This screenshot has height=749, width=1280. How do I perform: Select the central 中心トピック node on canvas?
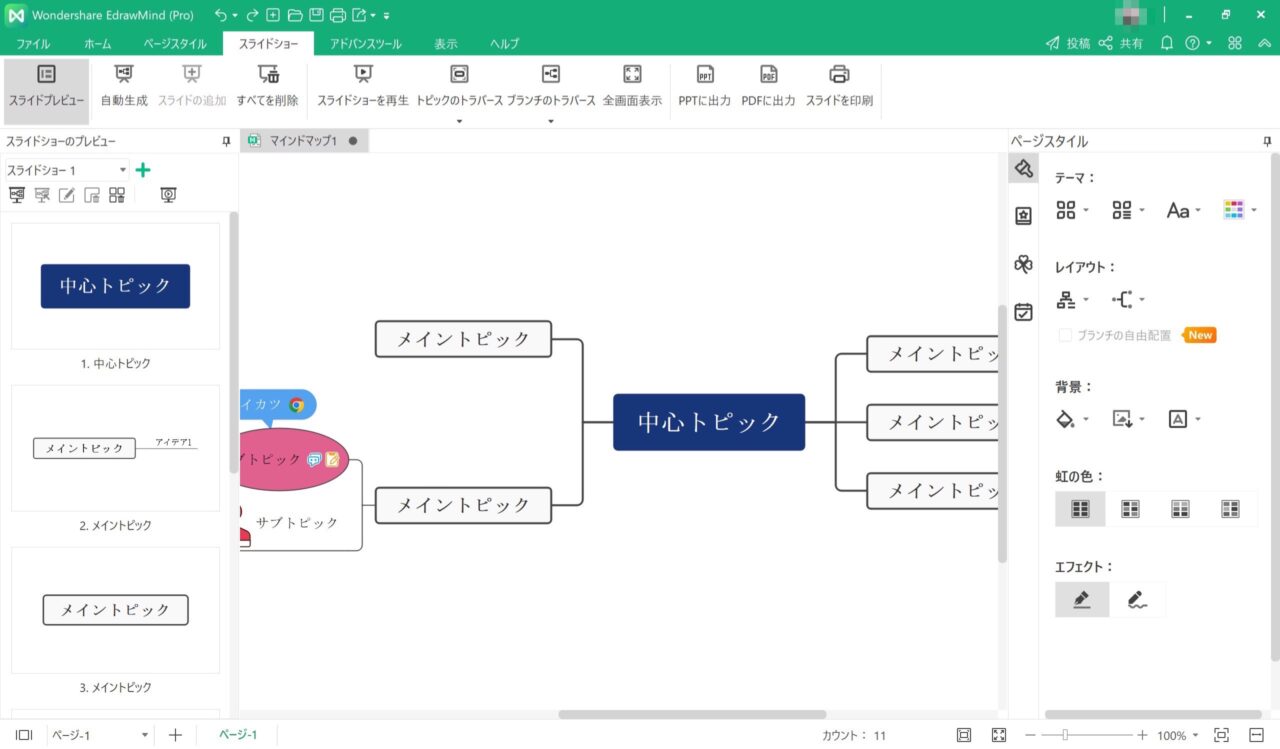click(x=709, y=422)
